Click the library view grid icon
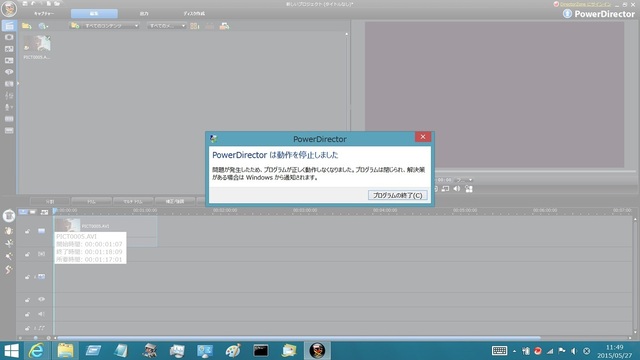 pos(195,26)
